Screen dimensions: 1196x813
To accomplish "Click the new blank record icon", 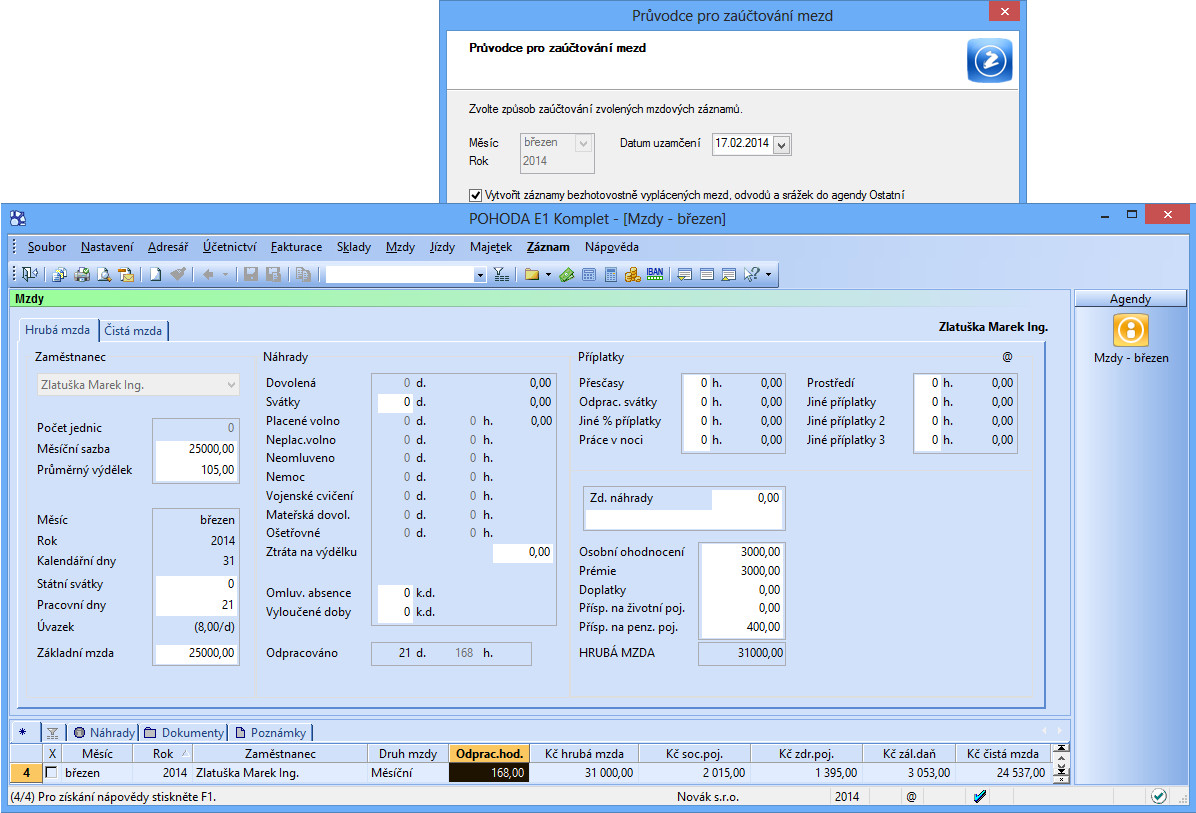I will [x=156, y=275].
